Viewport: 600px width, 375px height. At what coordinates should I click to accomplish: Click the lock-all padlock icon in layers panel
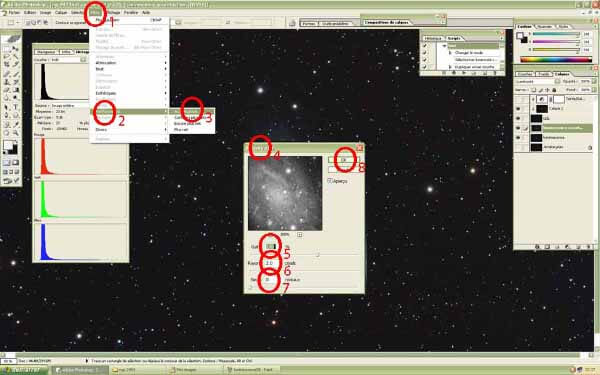pyautogui.click(x=554, y=90)
